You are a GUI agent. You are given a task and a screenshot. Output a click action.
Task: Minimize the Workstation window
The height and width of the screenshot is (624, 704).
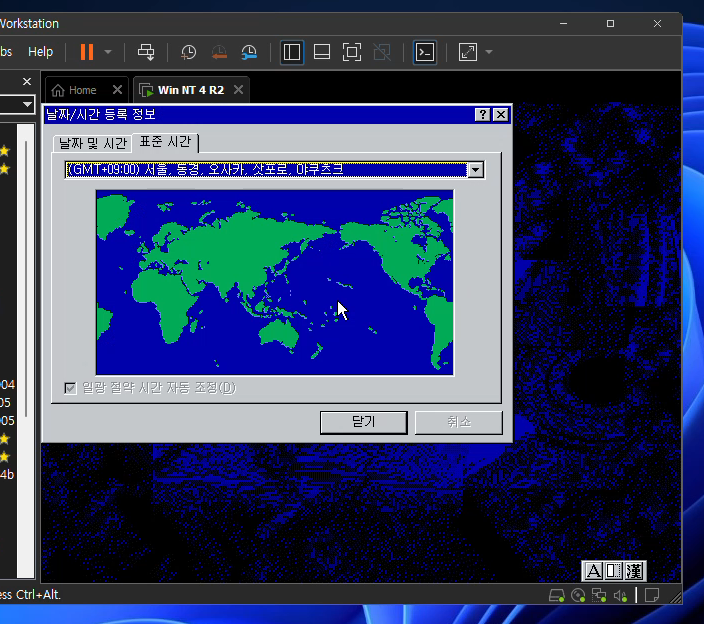(x=563, y=23)
